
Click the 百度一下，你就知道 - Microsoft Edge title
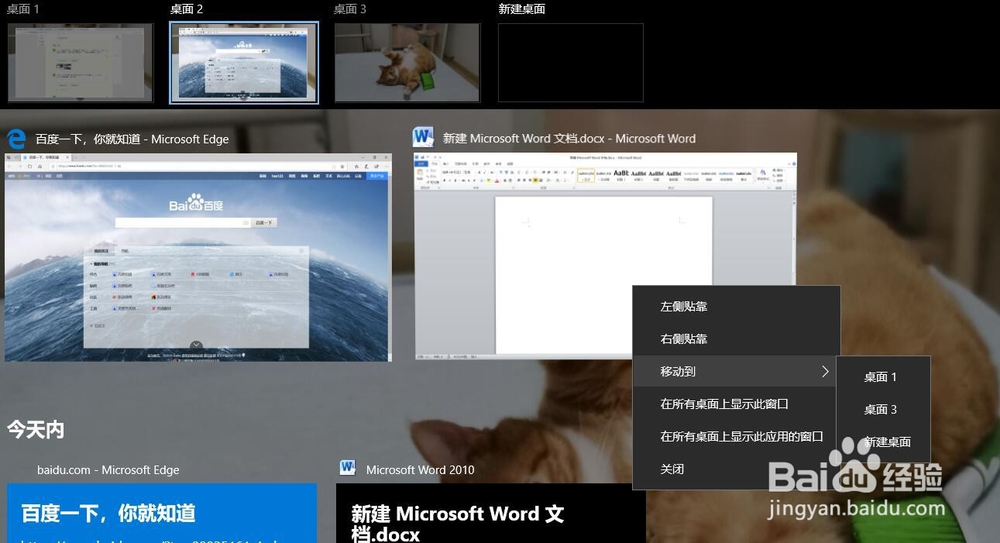click(132, 139)
